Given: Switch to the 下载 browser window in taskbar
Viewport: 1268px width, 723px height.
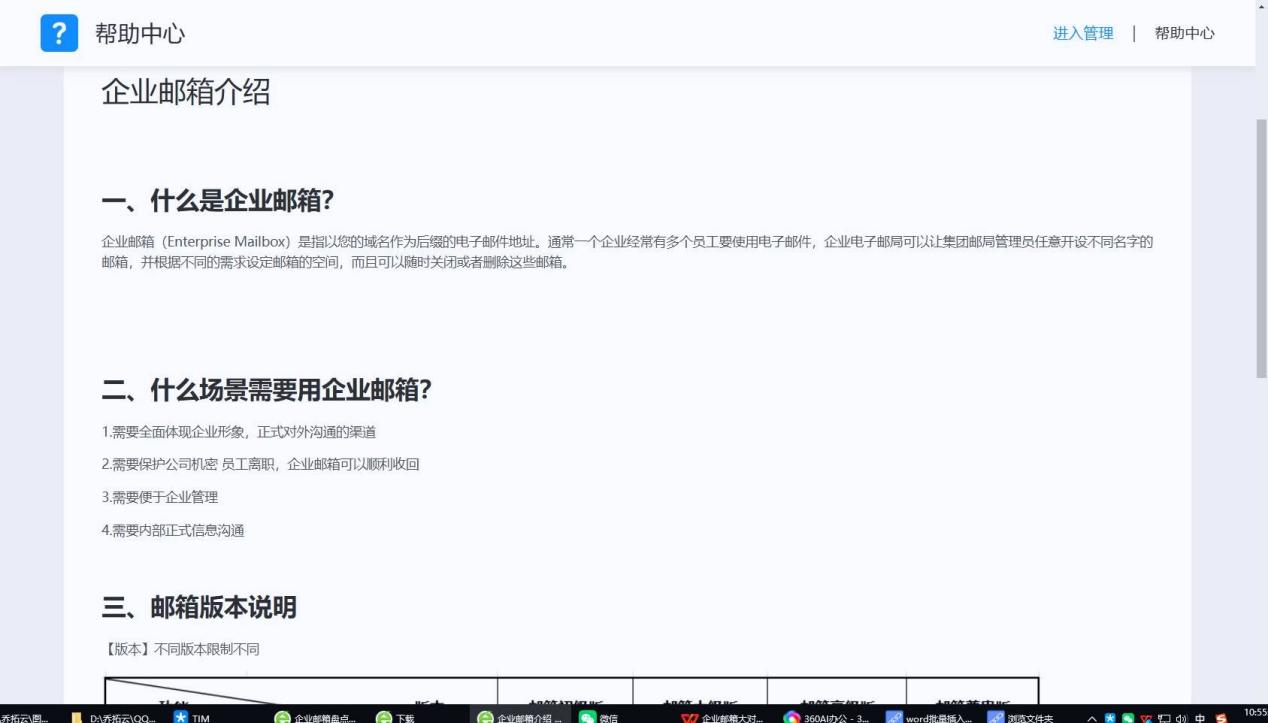Looking at the screenshot, I should pos(395,716).
